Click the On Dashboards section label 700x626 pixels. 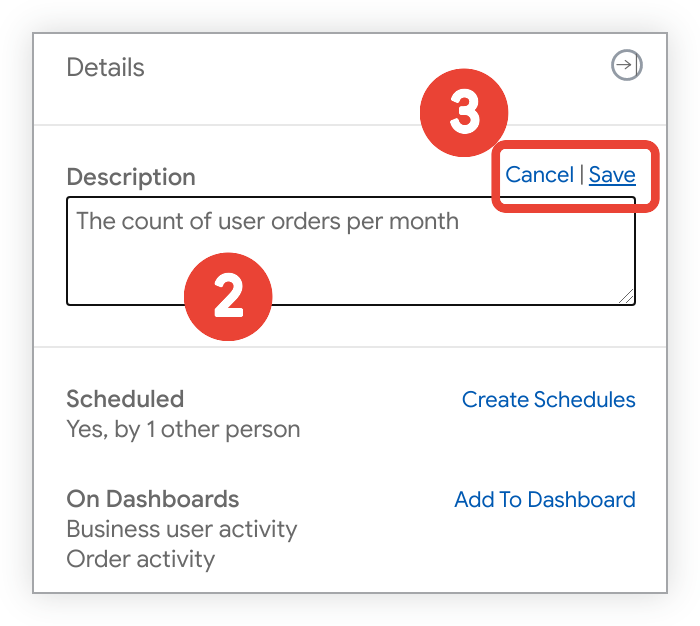pyautogui.click(x=152, y=499)
